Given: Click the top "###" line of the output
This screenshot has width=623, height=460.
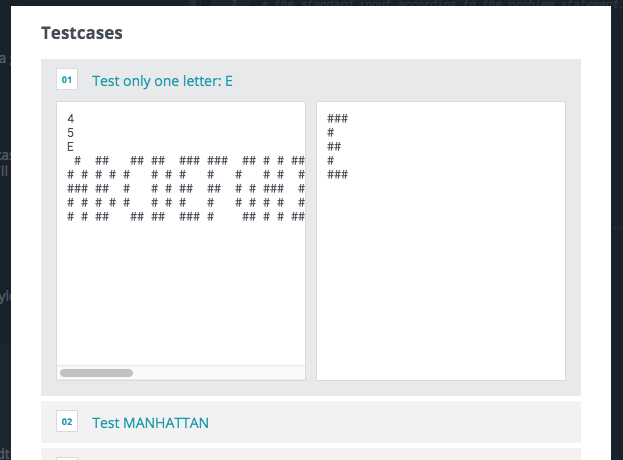Looking at the screenshot, I should coord(337,118).
